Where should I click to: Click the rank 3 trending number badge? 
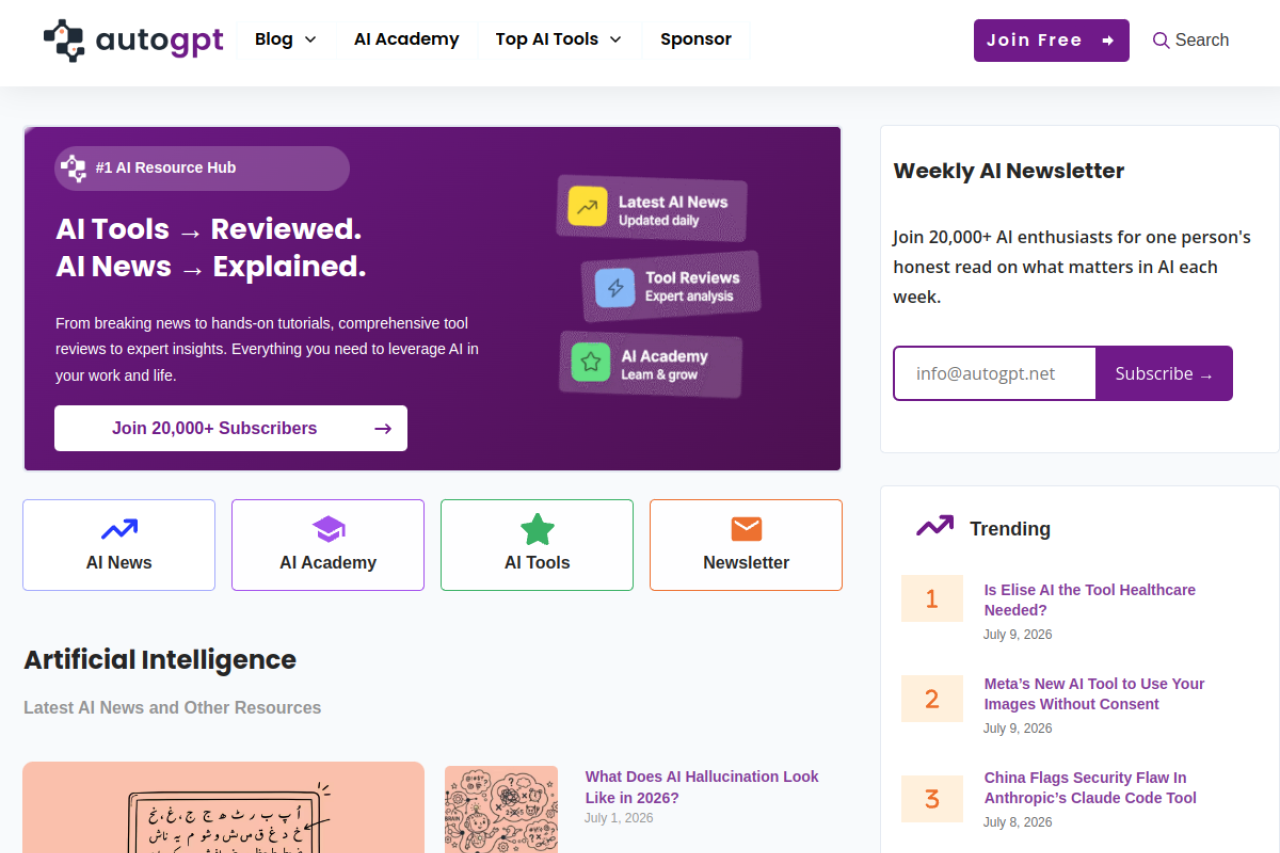point(932,798)
